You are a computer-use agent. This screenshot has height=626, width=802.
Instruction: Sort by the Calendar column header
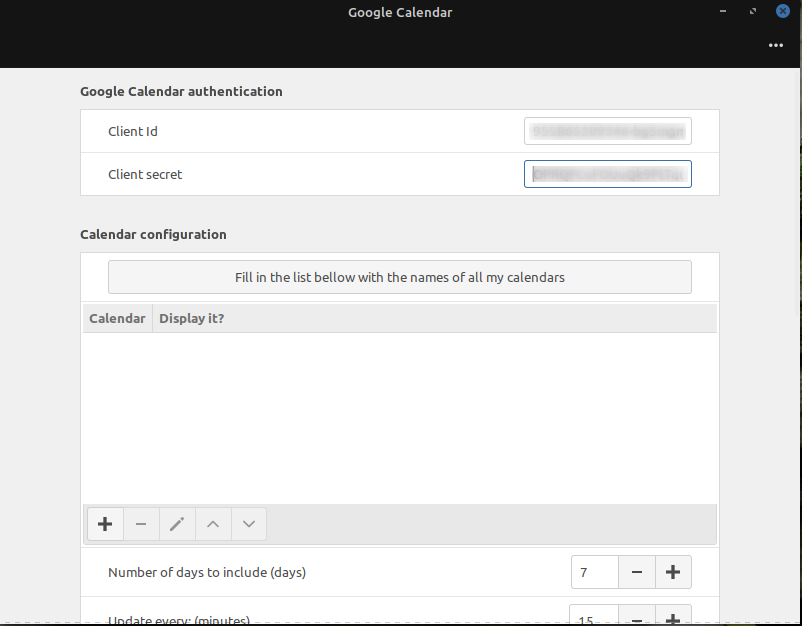[x=117, y=319]
